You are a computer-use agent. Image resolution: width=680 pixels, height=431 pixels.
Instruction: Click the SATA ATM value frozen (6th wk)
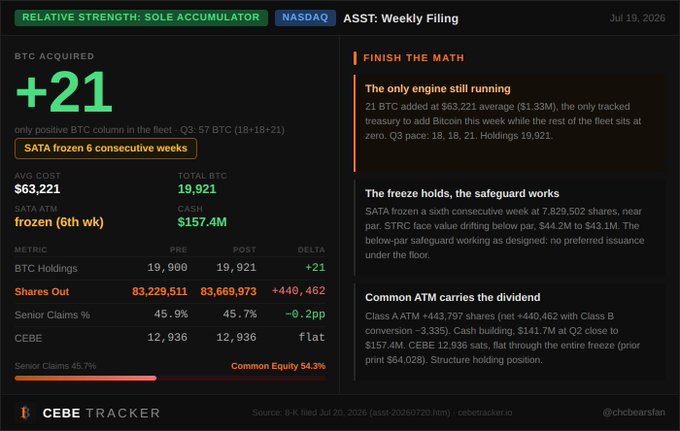tap(59, 222)
